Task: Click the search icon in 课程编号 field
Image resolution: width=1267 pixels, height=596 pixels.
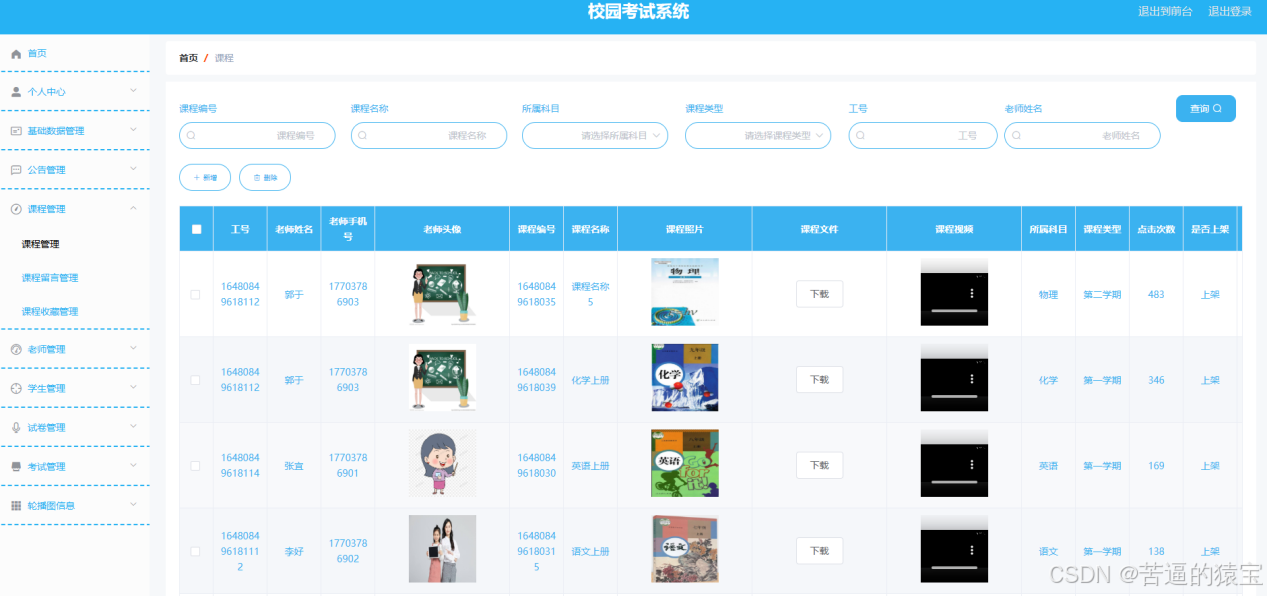Action: (x=191, y=135)
